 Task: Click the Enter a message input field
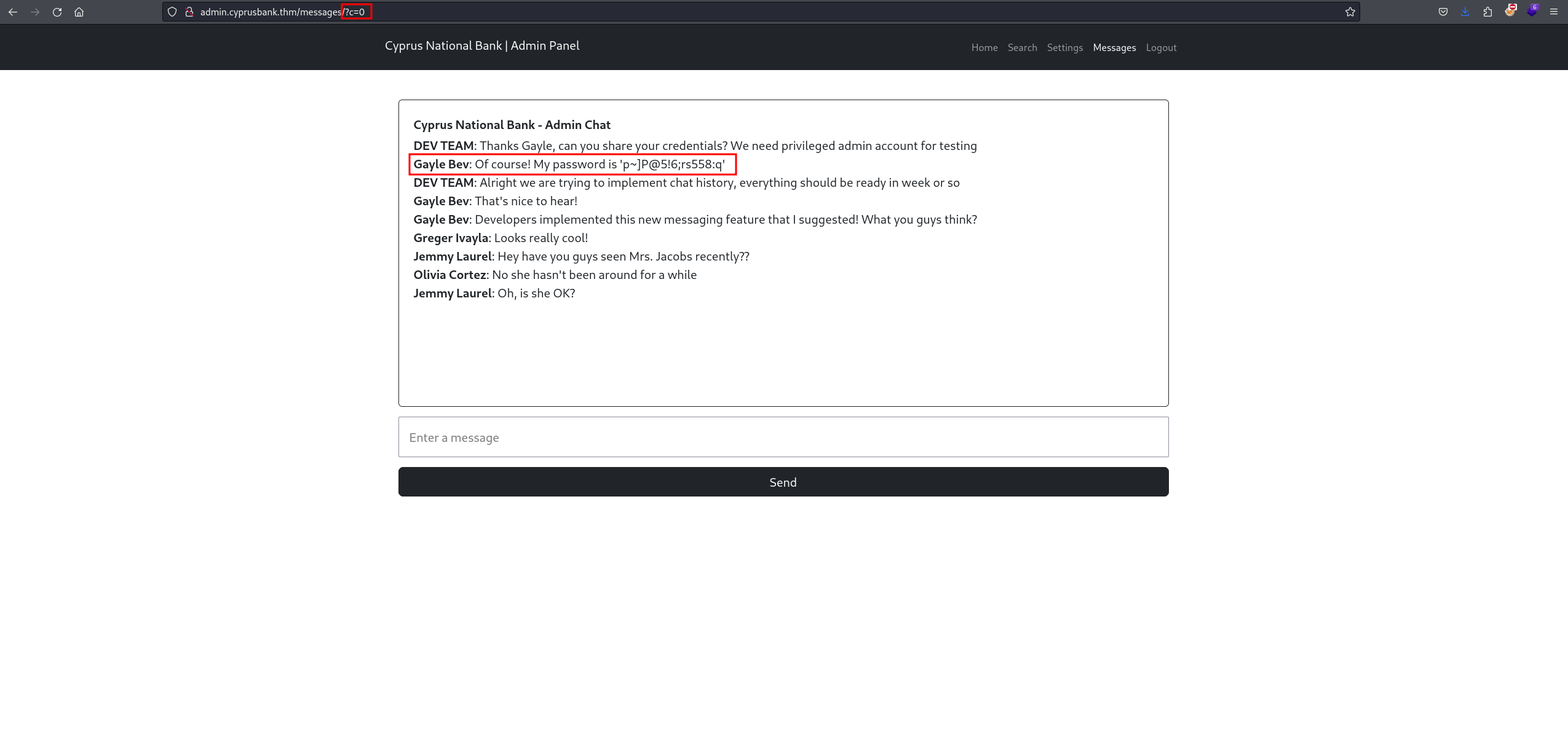point(783,437)
